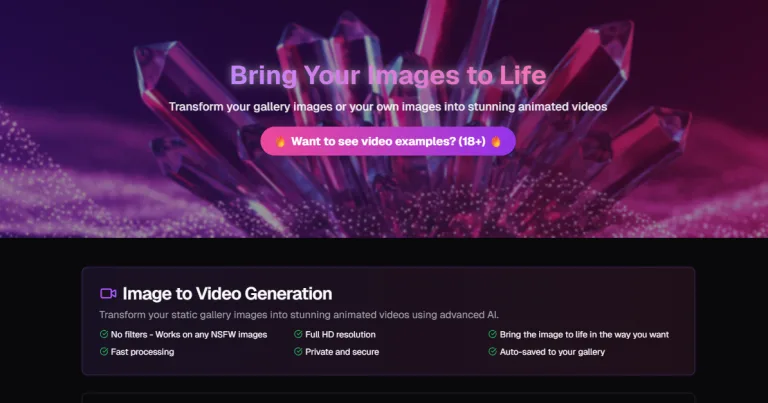Image resolution: width=768 pixels, height=403 pixels.
Task: Click the "Want to see video examples?" button
Action: [388, 141]
